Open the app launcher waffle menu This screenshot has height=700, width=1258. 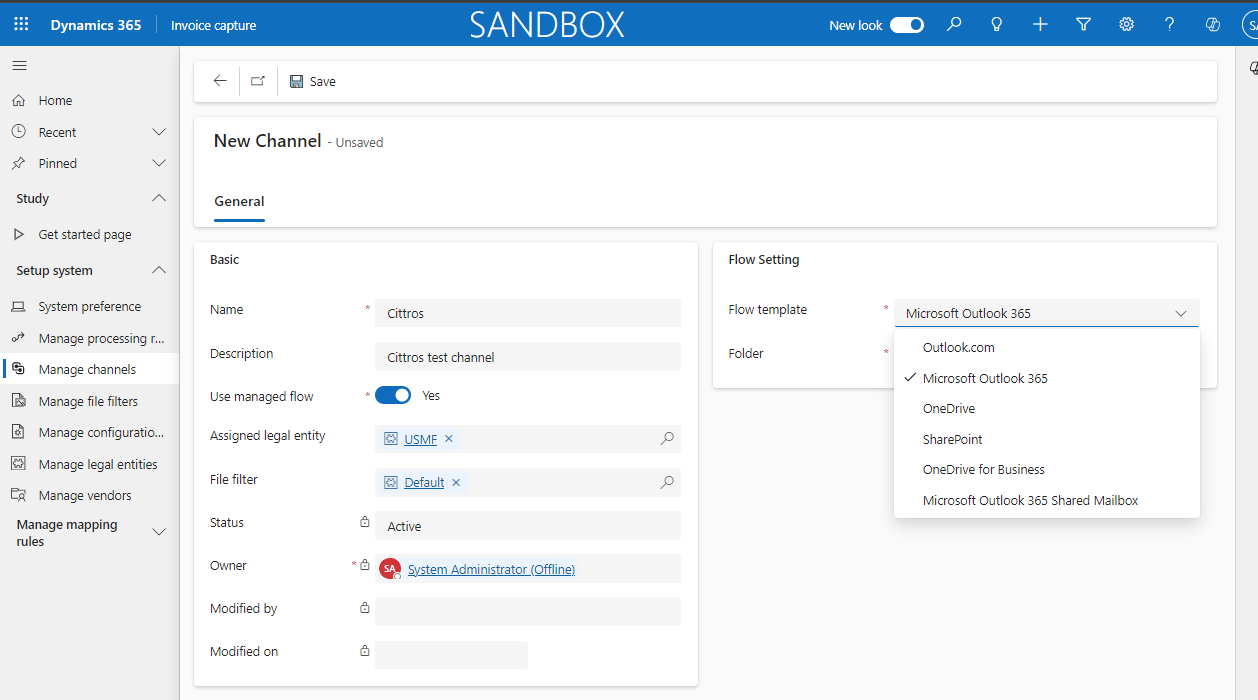click(21, 25)
